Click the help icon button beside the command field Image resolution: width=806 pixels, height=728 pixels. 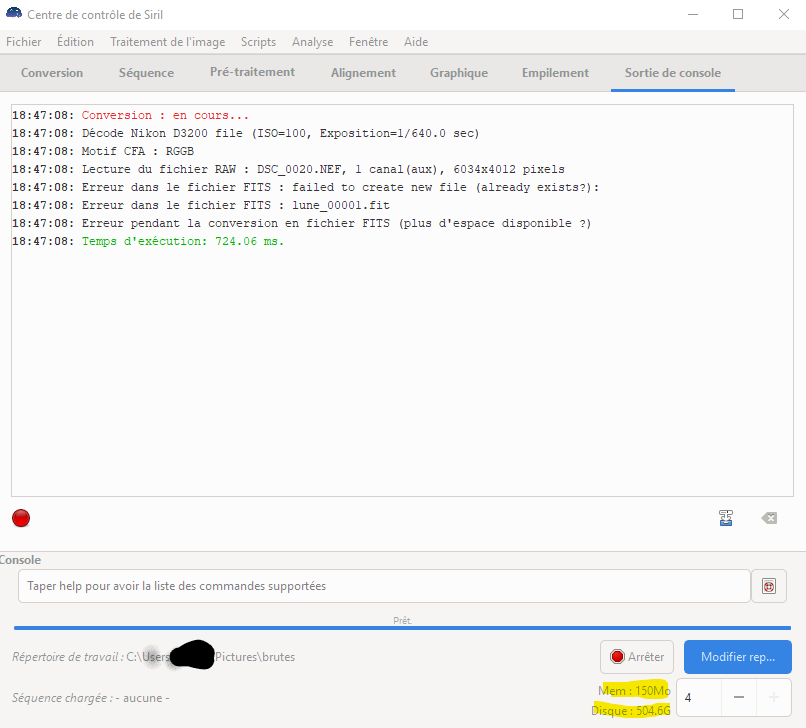coord(768,586)
